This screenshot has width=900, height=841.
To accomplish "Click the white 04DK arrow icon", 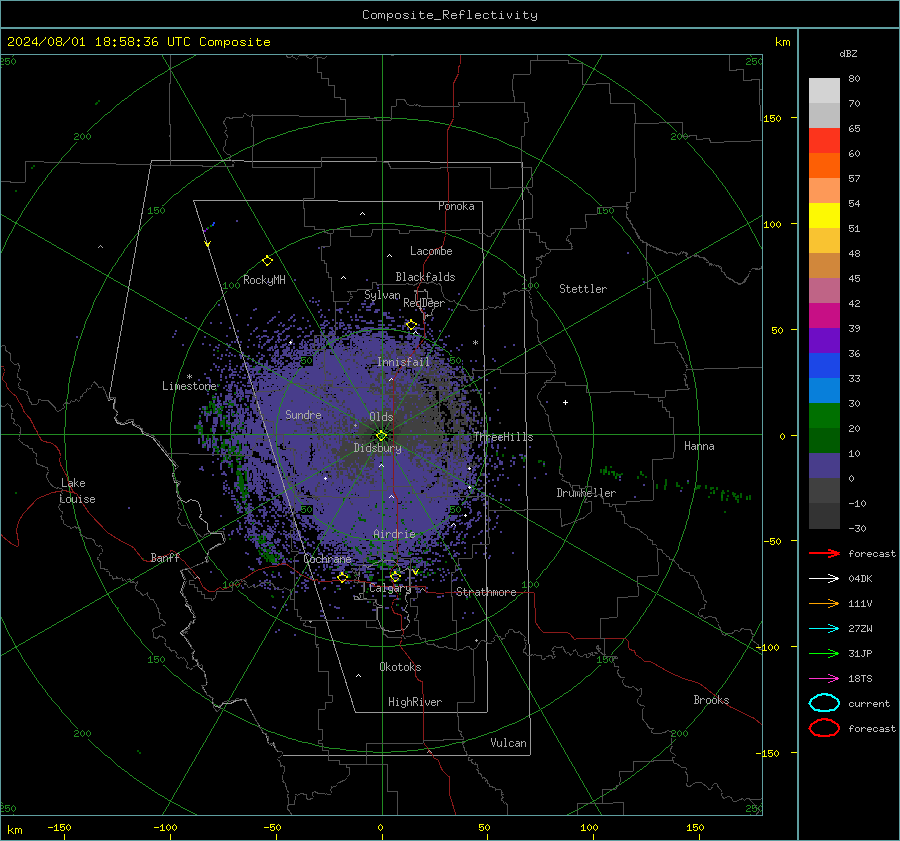I will click(x=824, y=579).
